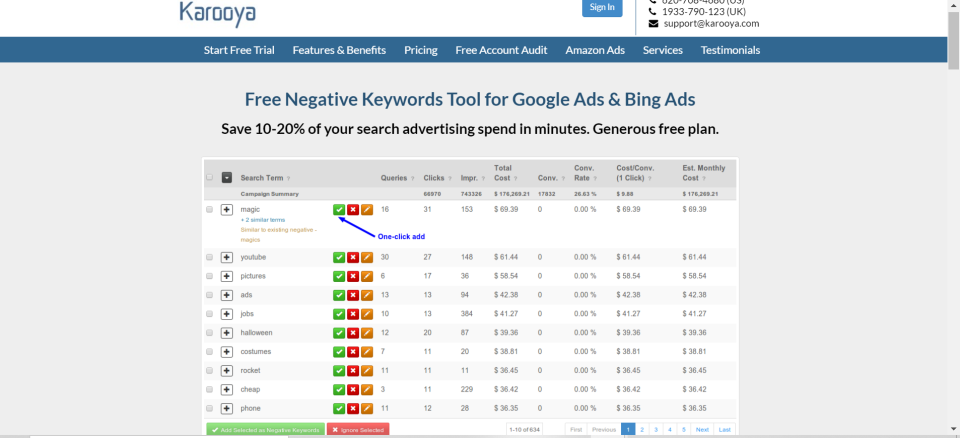Click red X icon in rocket row
Viewport: 960px width, 438px height.
point(353,371)
